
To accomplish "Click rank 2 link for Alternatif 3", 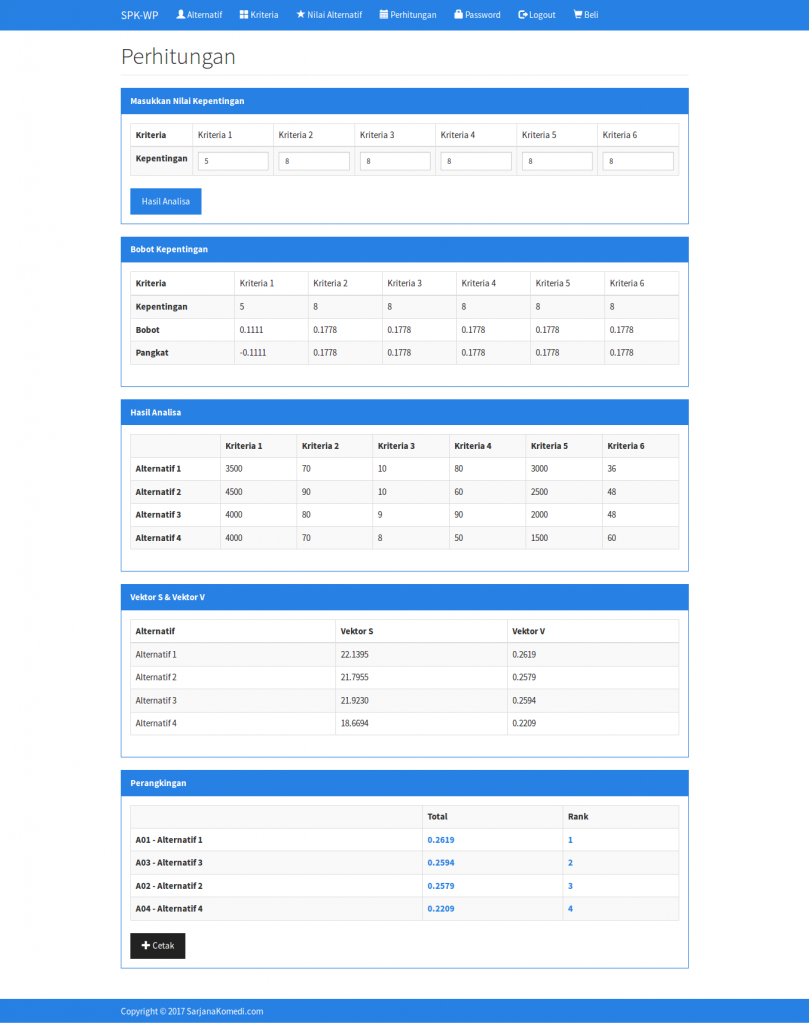I will [570, 863].
